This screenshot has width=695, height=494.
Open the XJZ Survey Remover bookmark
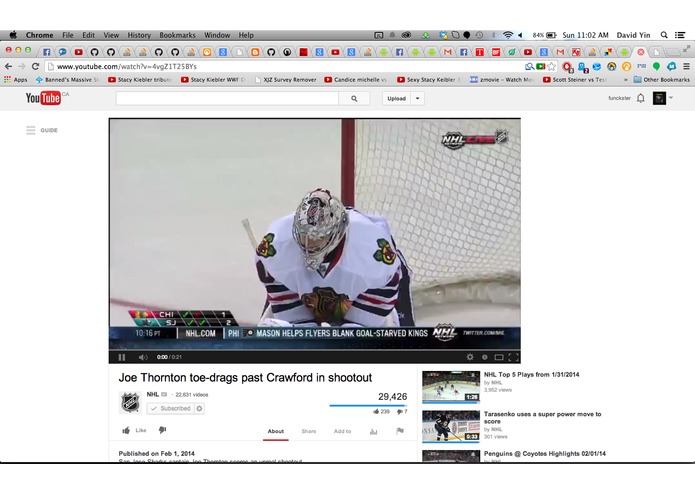click(x=286, y=80)
